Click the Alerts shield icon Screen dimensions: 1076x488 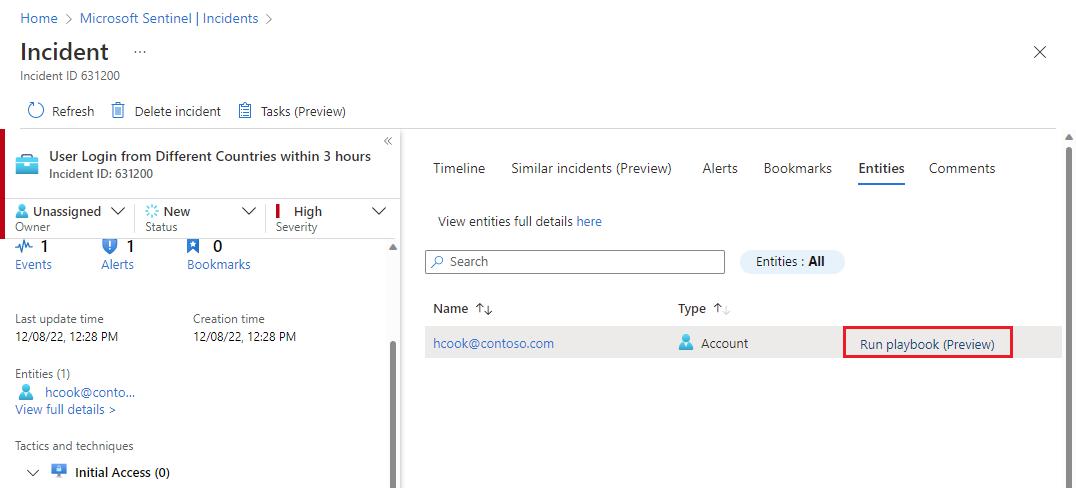click(110, 246)
